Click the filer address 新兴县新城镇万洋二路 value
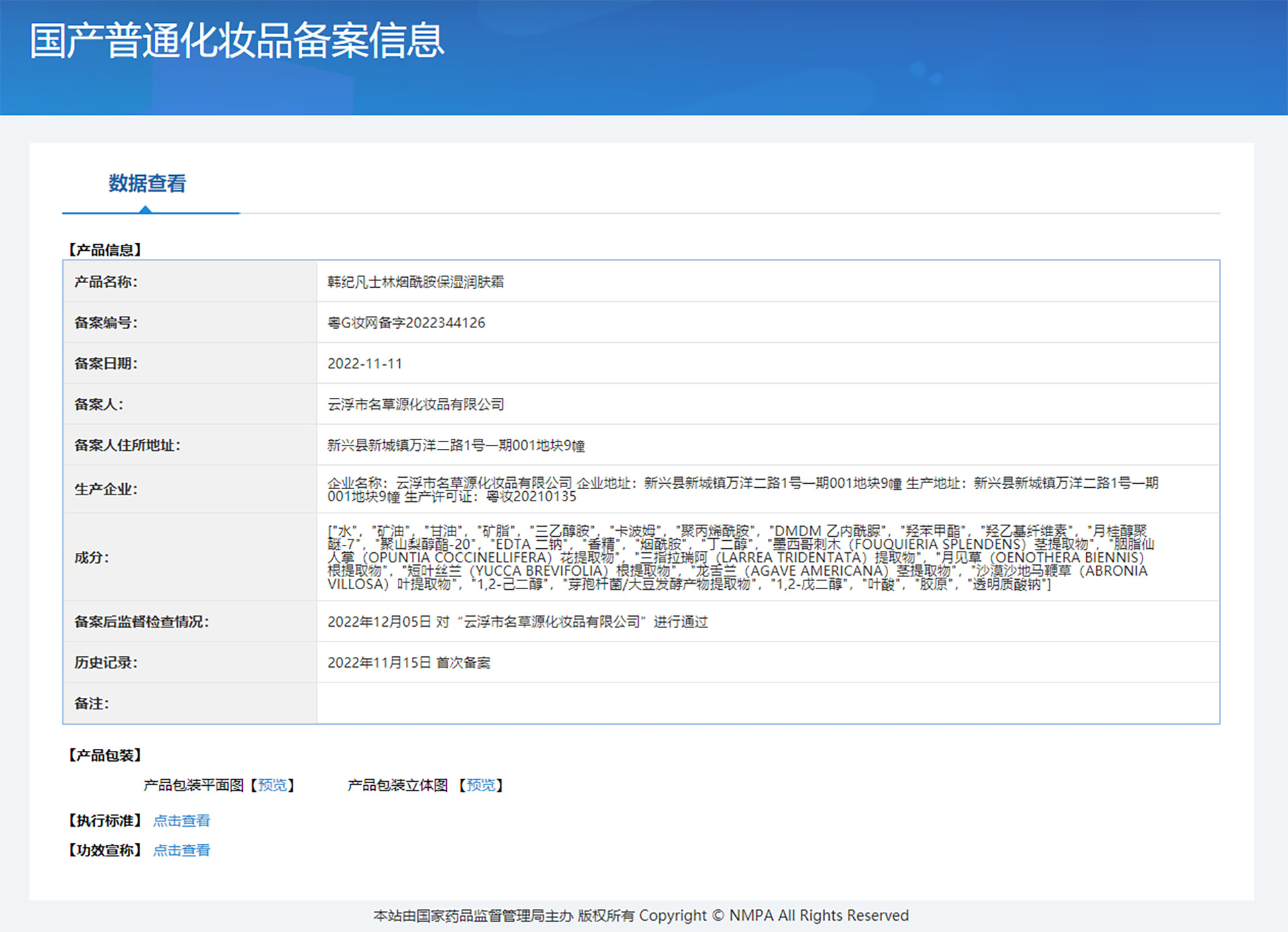The height and width of the screenshot is (932, 1288). (455, 446)
